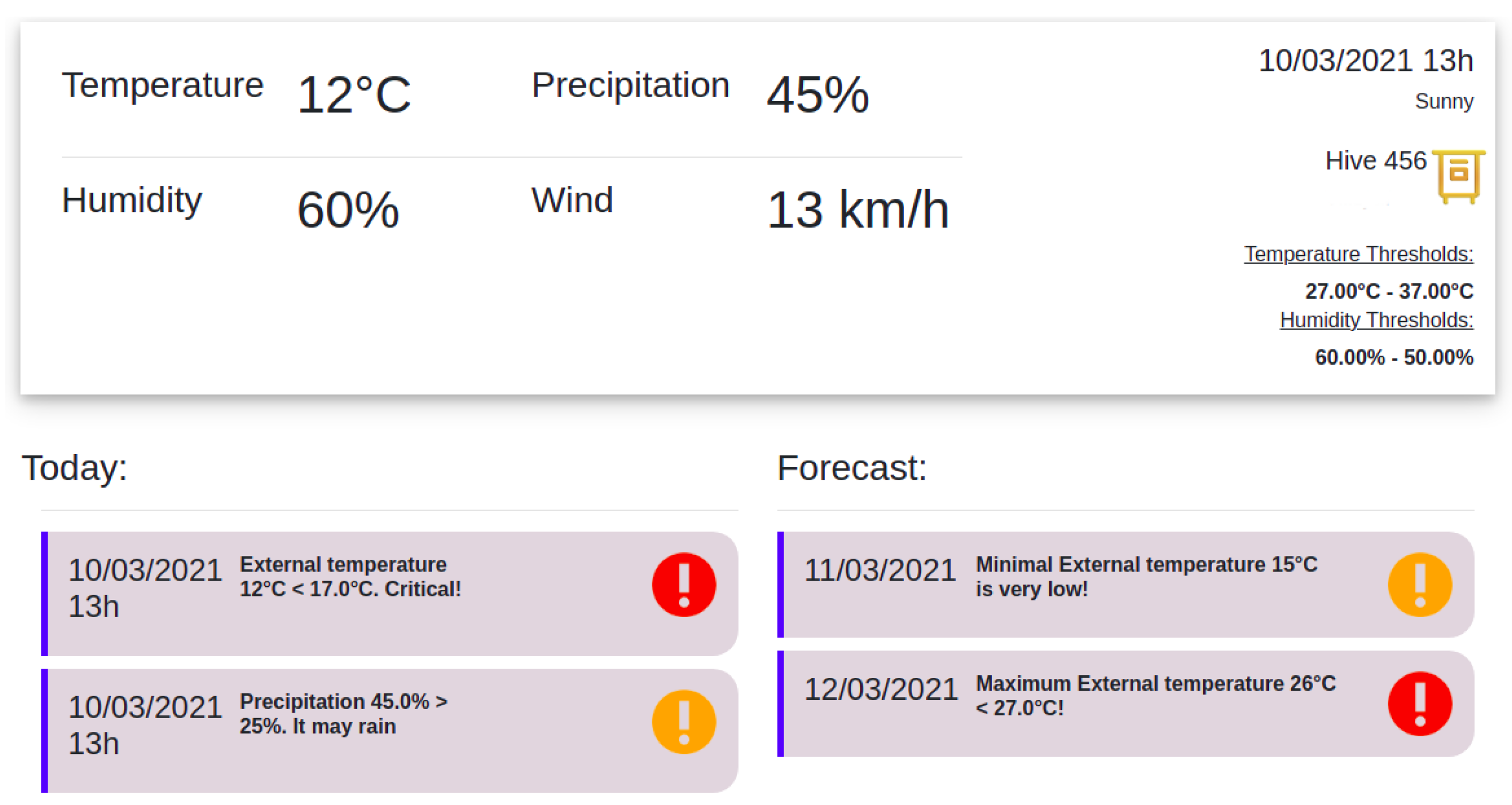Click the 60.00% - 50.00% humidity range
The image size is (1512, 805).
click(x=1393, y=357)
